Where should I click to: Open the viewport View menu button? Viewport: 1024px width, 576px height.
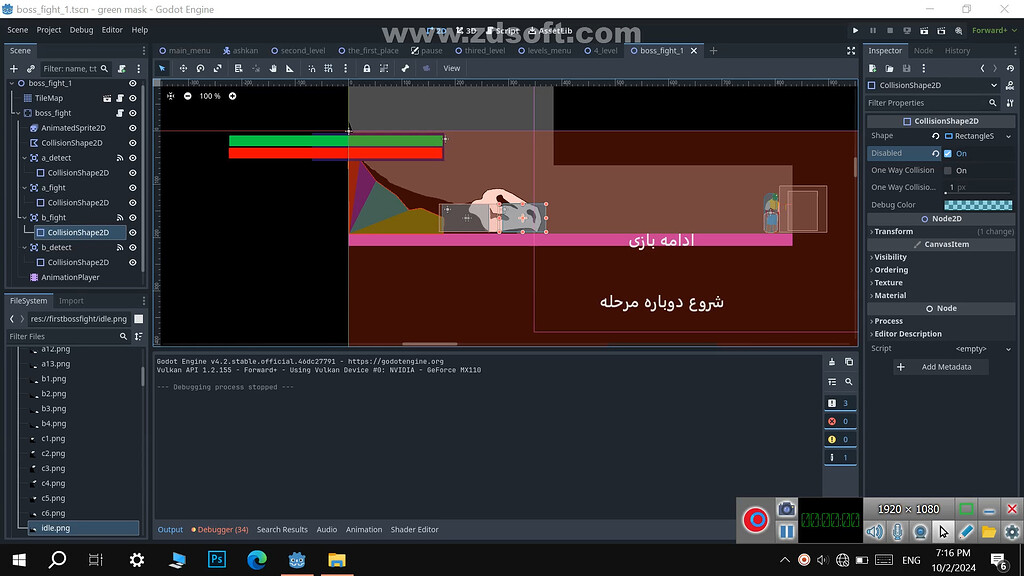451,68
